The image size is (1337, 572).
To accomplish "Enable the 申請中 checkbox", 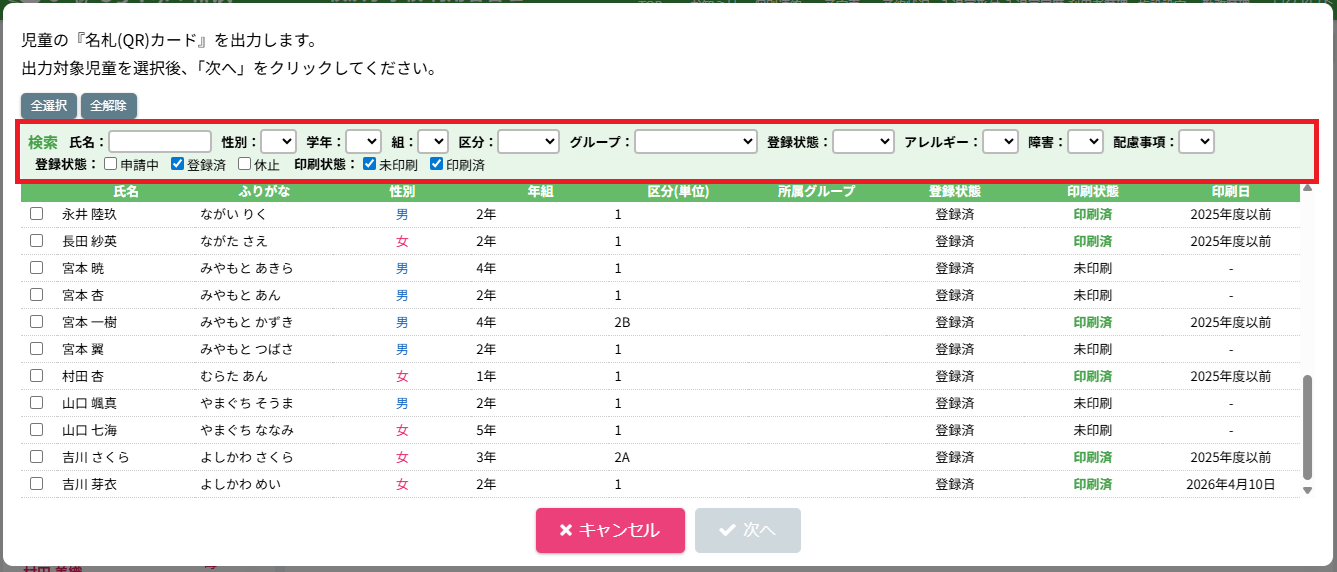I will pyautogui.click(x=111, y=164).
